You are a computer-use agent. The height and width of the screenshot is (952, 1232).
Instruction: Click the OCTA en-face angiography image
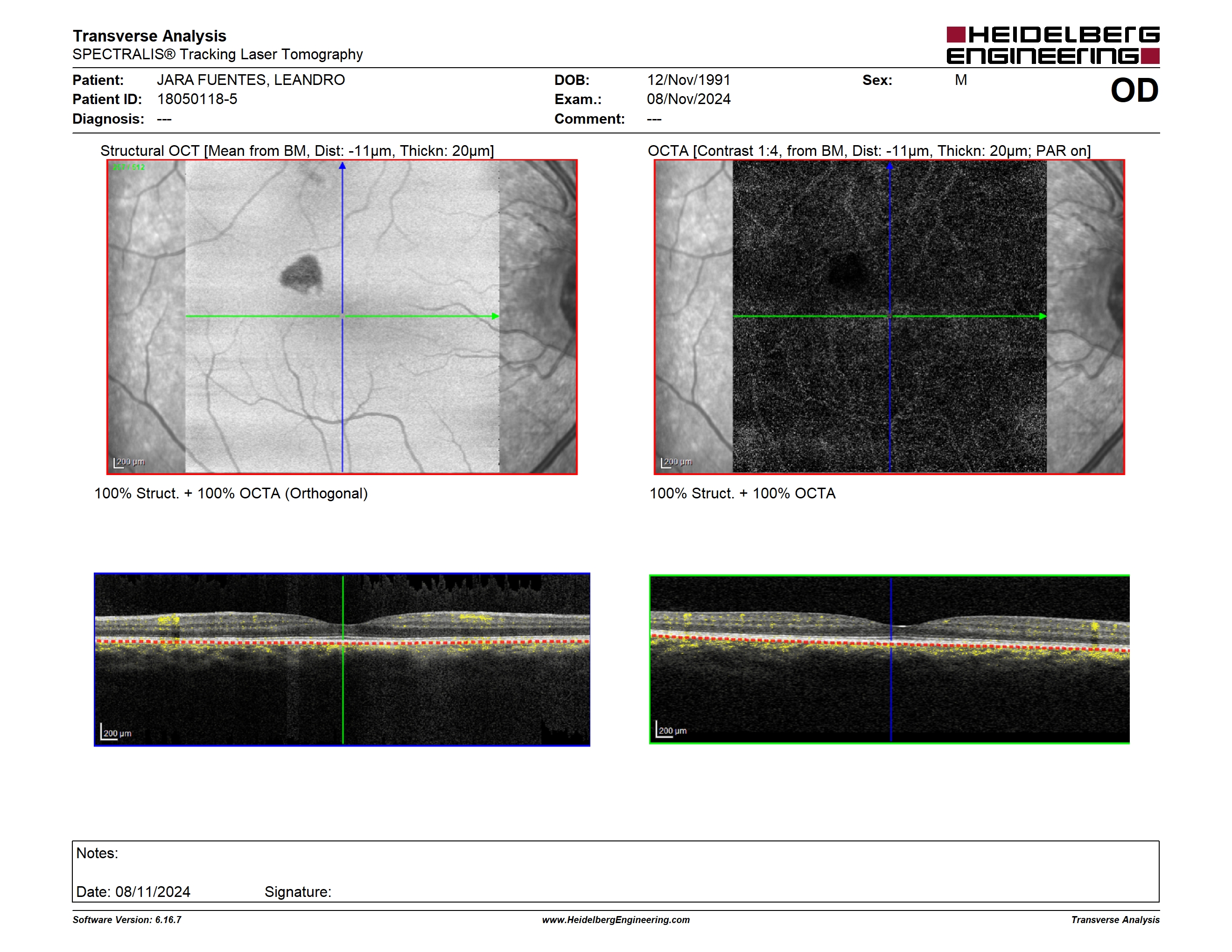click(889, 317)
